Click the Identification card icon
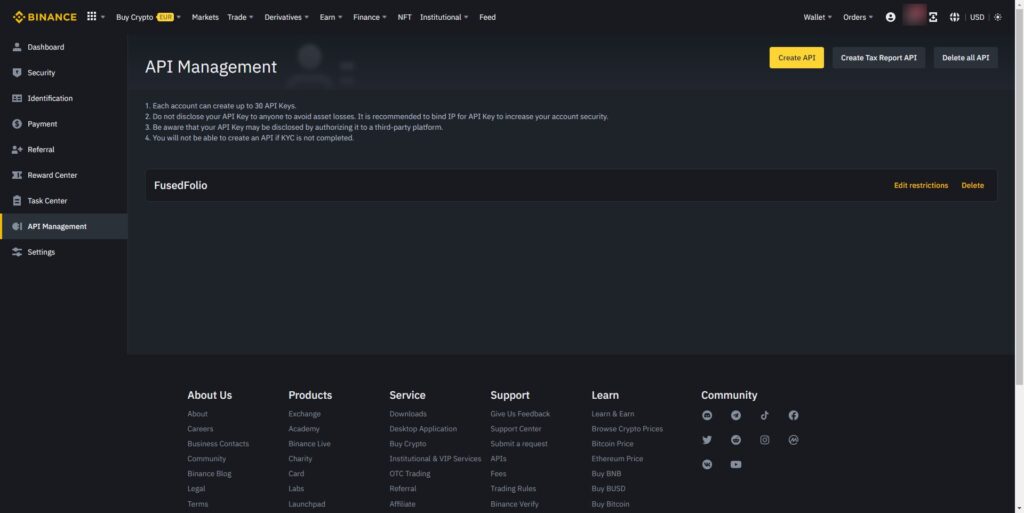Viewport: 1024px width, 513px height. [17, 98]
